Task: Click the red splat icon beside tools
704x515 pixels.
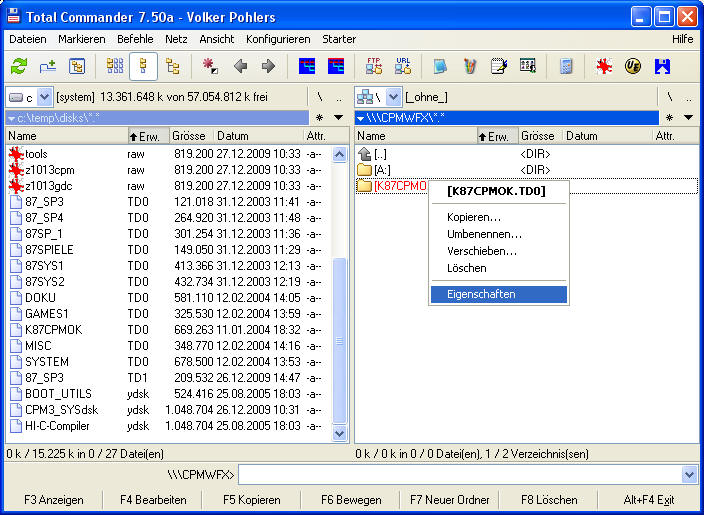Action: (x=16, y=154)
